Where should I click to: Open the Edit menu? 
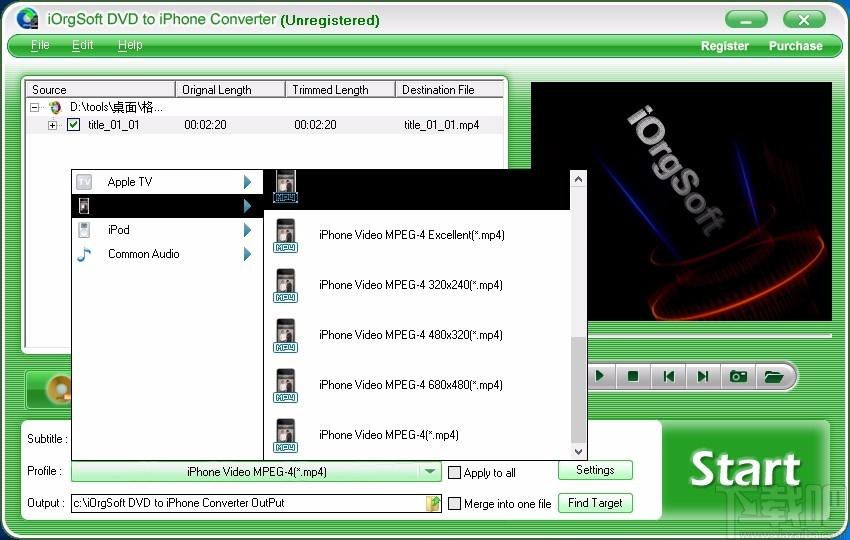pos(82,45)
